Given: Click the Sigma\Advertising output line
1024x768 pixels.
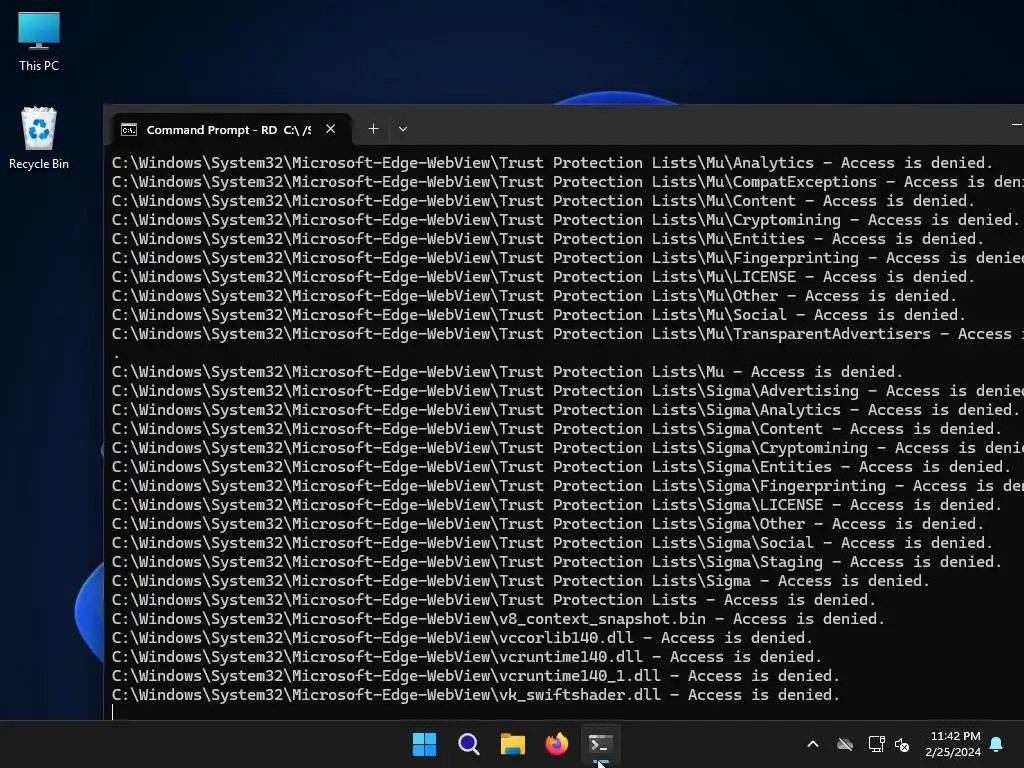Looking at the screenshot, I should tap(568, 391).
